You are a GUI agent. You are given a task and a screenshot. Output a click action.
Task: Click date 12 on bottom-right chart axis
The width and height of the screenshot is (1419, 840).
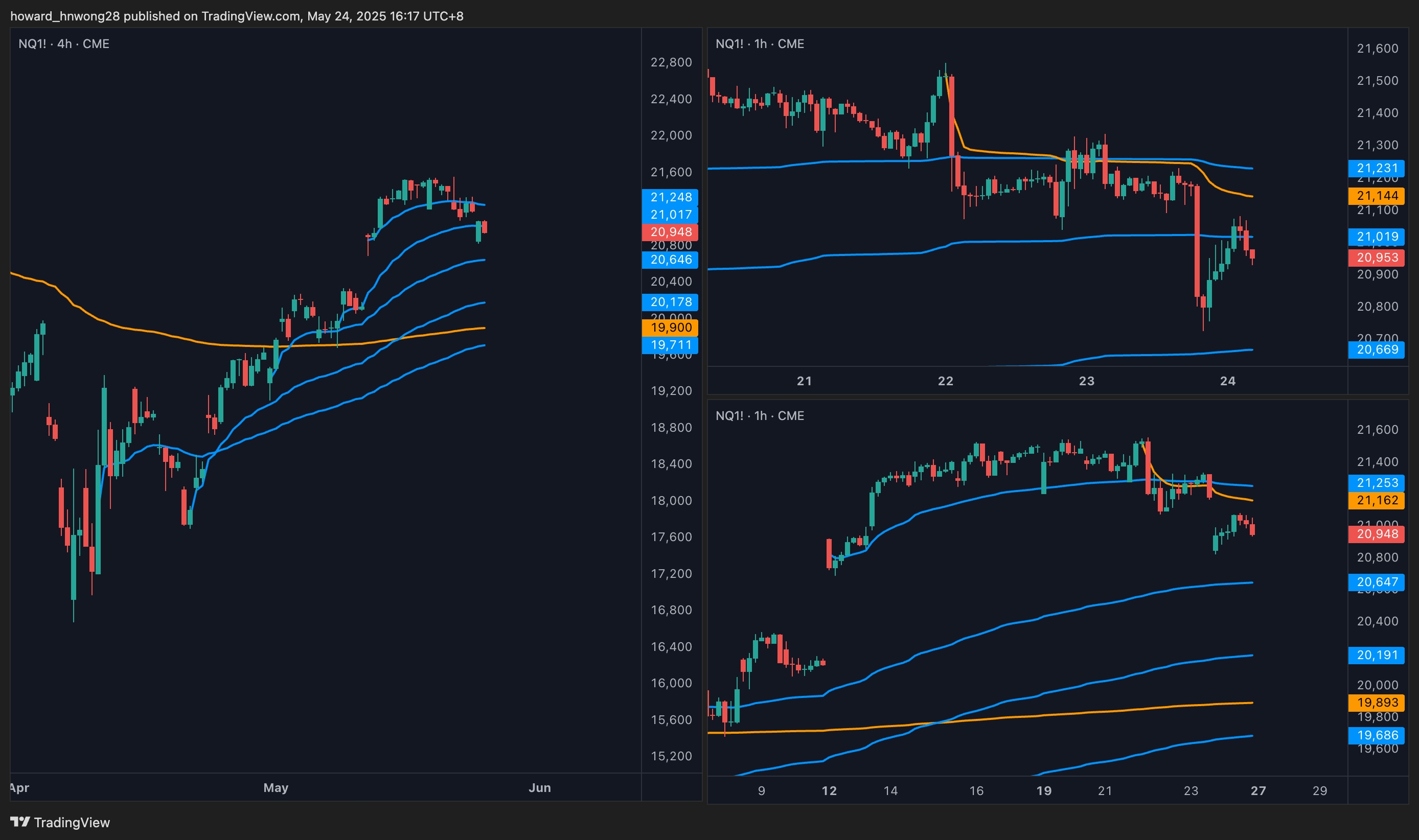click(x=829, y=791)
